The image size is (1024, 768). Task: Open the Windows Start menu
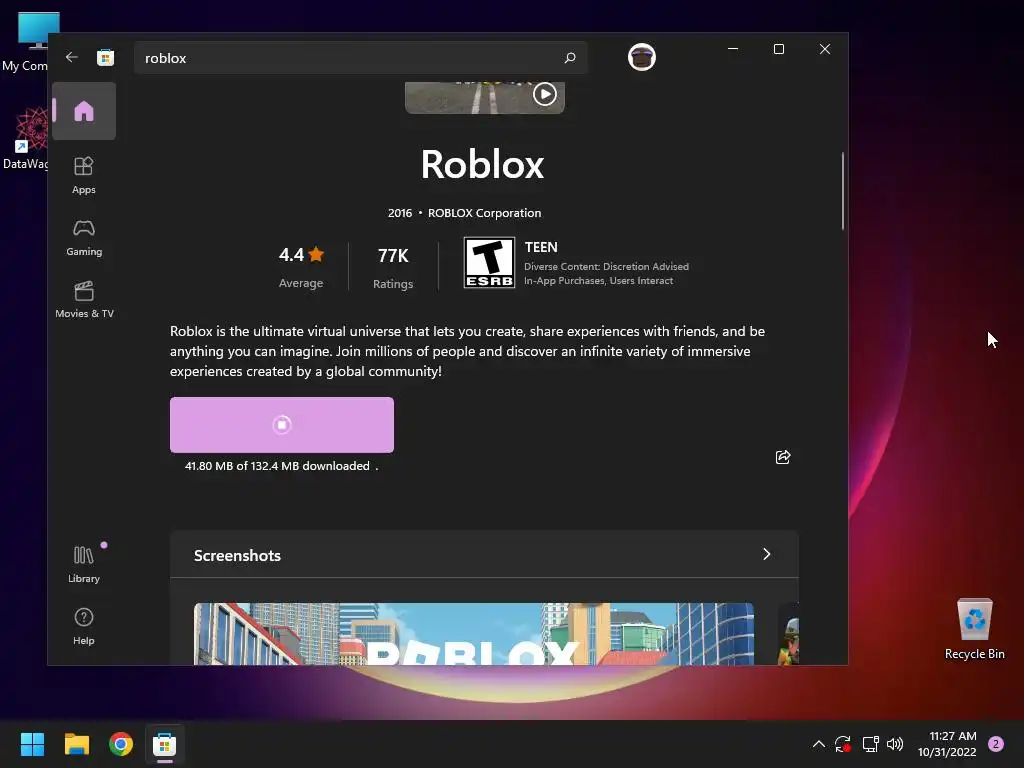pyautogui.click(x=32, y=744)
